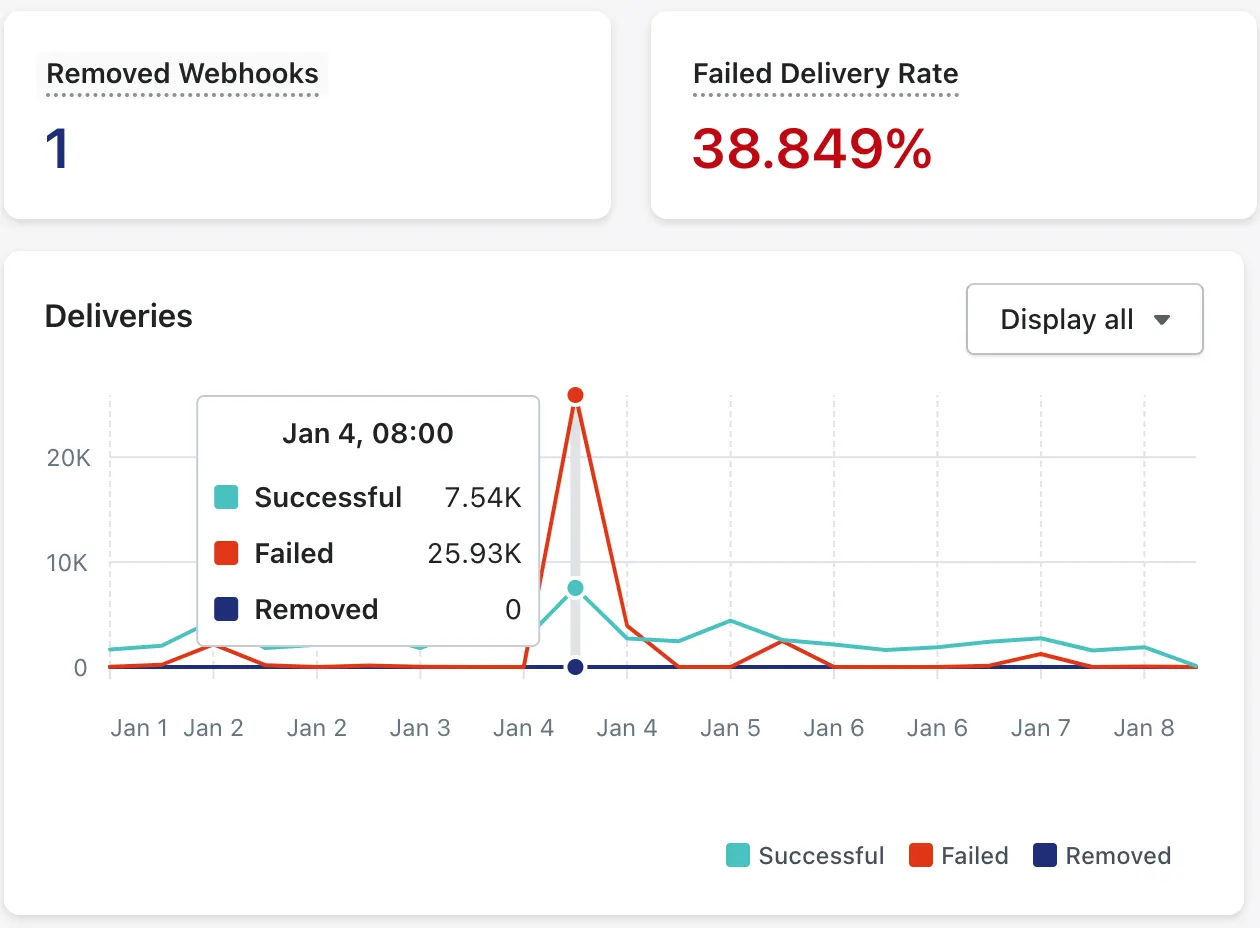Viewport: 1260px width, 928px height.
Task: Click the Jan 3 x-axis label
Action: tap(420, 728)
